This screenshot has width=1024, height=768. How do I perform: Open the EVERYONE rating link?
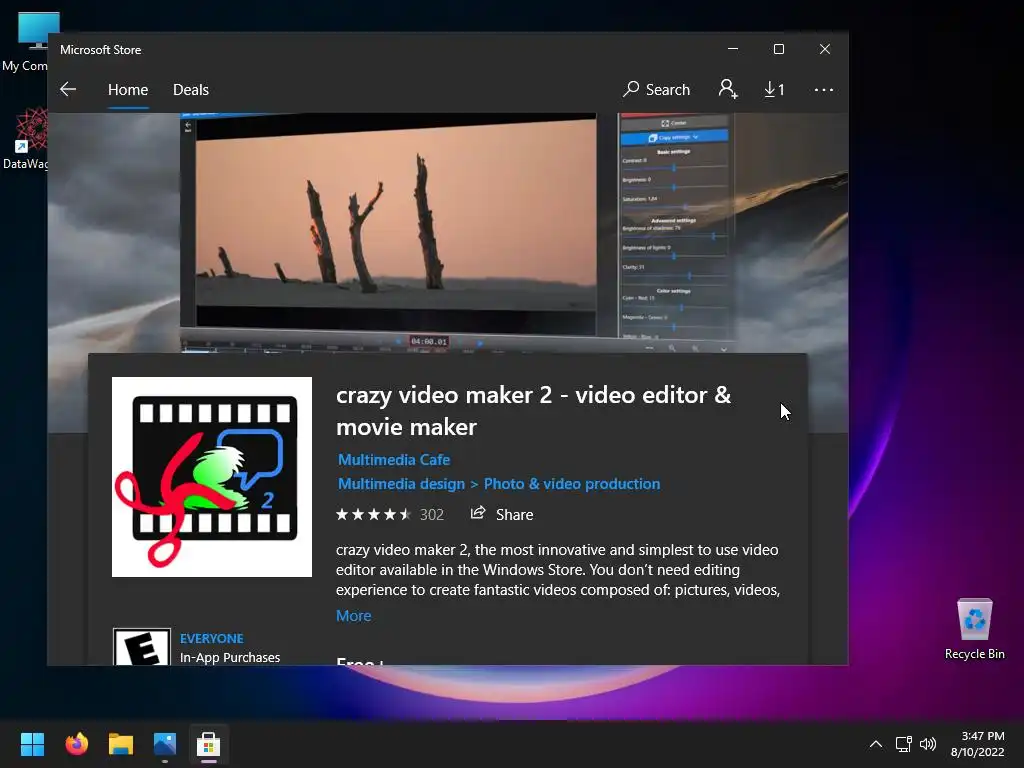tap(212, 639)
